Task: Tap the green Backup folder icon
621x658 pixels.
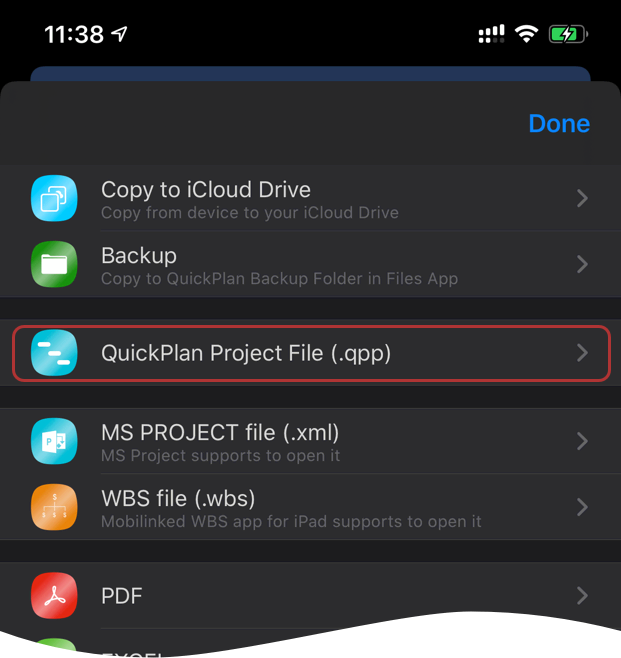Action: pyautogui.click(x=54, y=264)
